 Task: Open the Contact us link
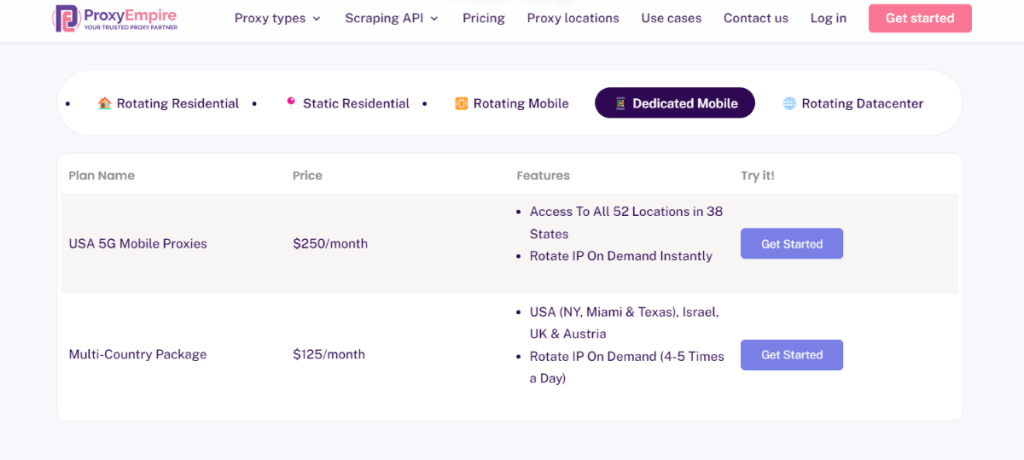click(755, 18)
